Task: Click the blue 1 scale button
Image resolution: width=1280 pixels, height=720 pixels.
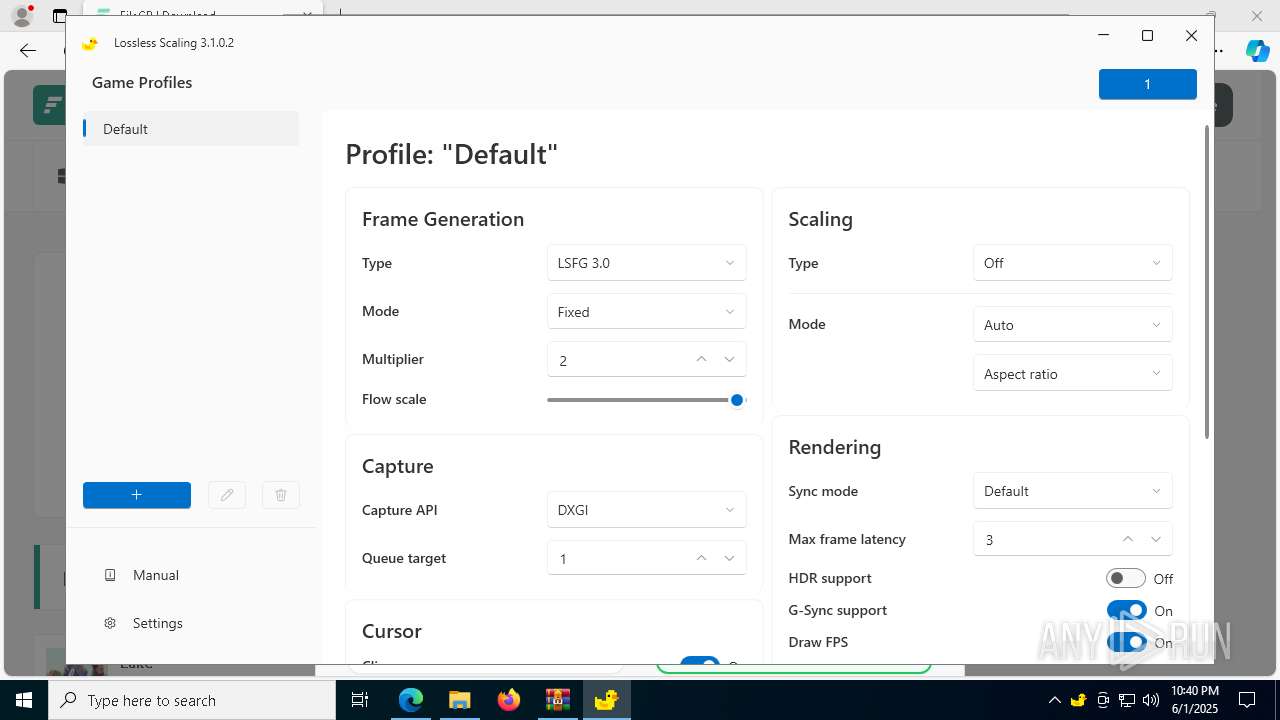Action: coord(1147,84)
